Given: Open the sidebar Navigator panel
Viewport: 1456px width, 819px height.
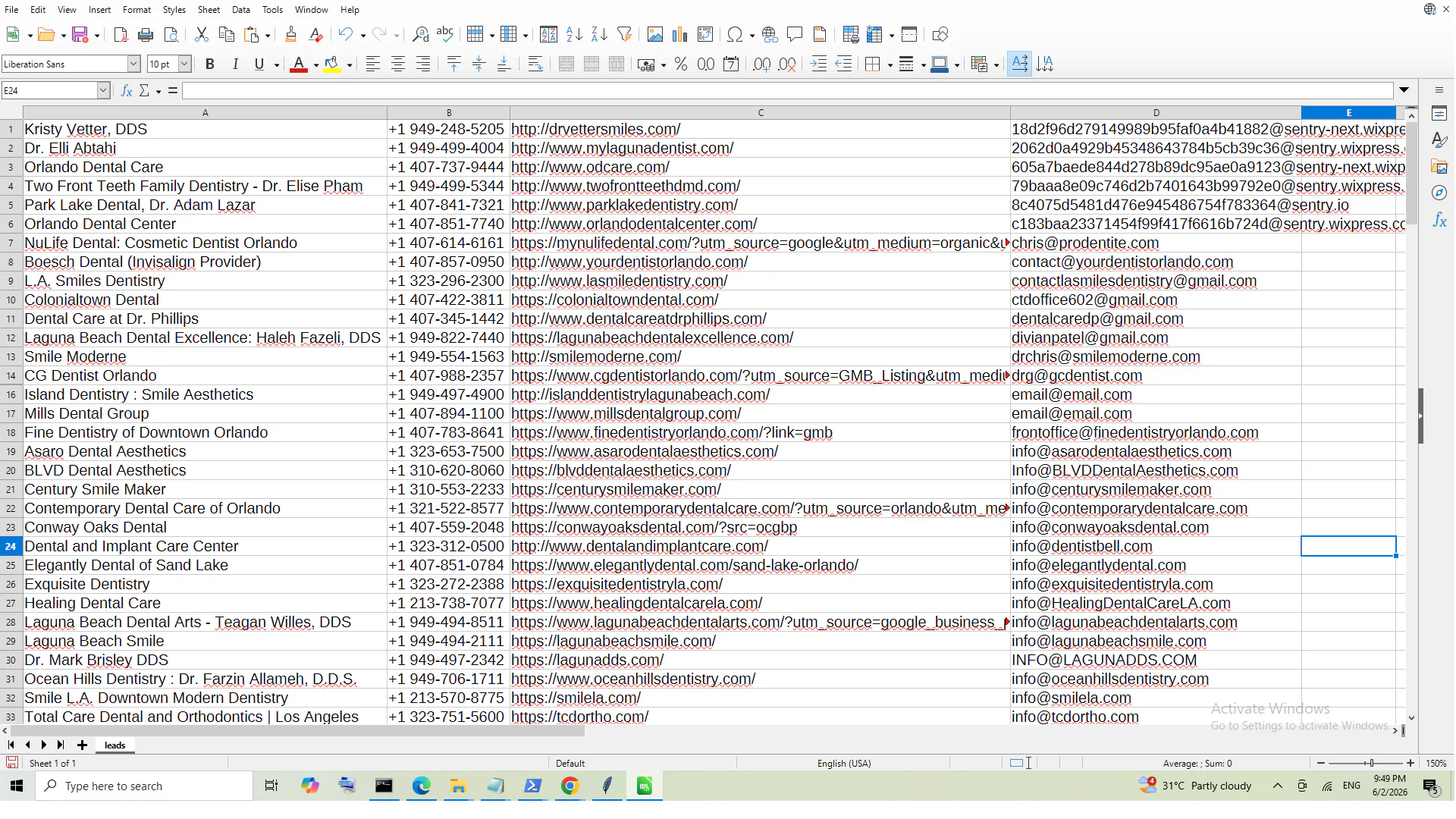Looking at the screenshot, I should [1440, 193].
